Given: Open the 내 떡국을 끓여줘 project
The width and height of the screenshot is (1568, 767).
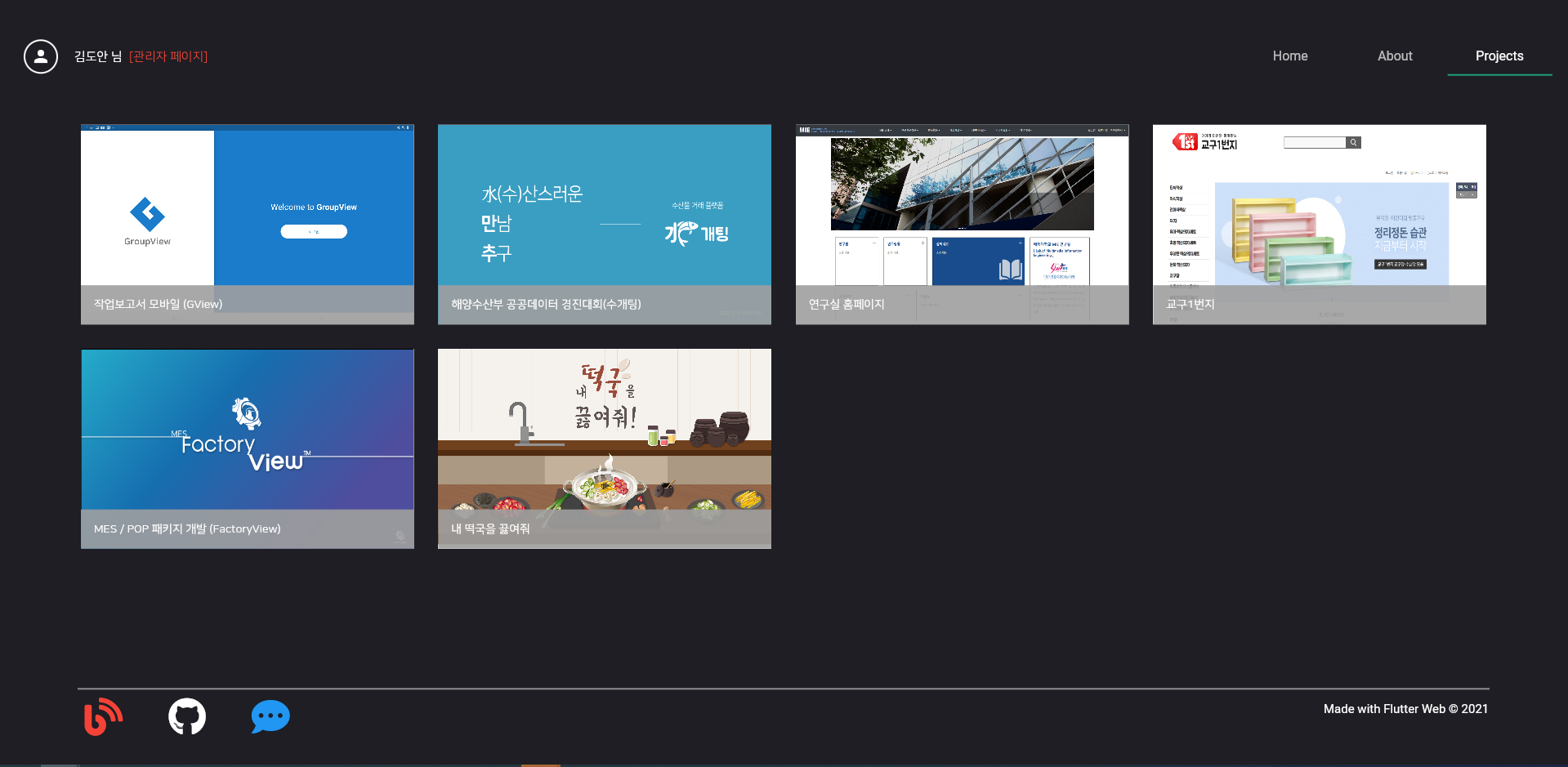Looking at the screenshot, I should tap(604, 448).
